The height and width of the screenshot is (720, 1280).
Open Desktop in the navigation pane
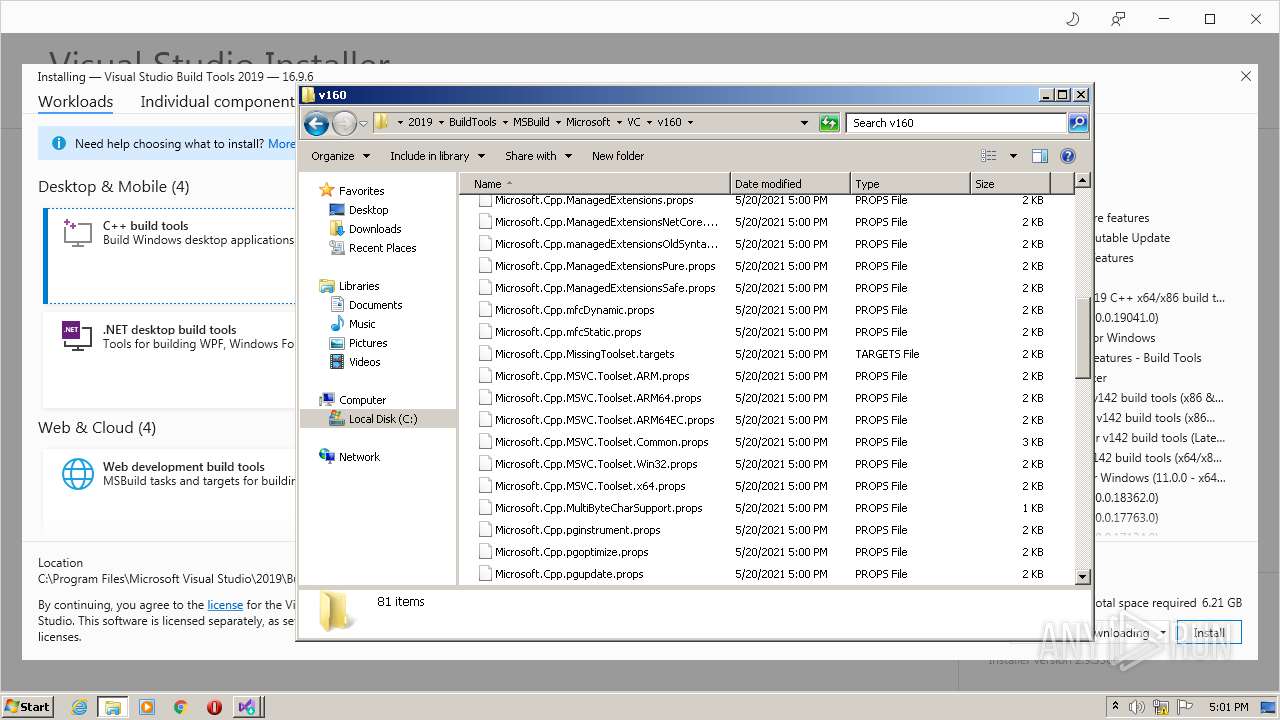point(368,210)
